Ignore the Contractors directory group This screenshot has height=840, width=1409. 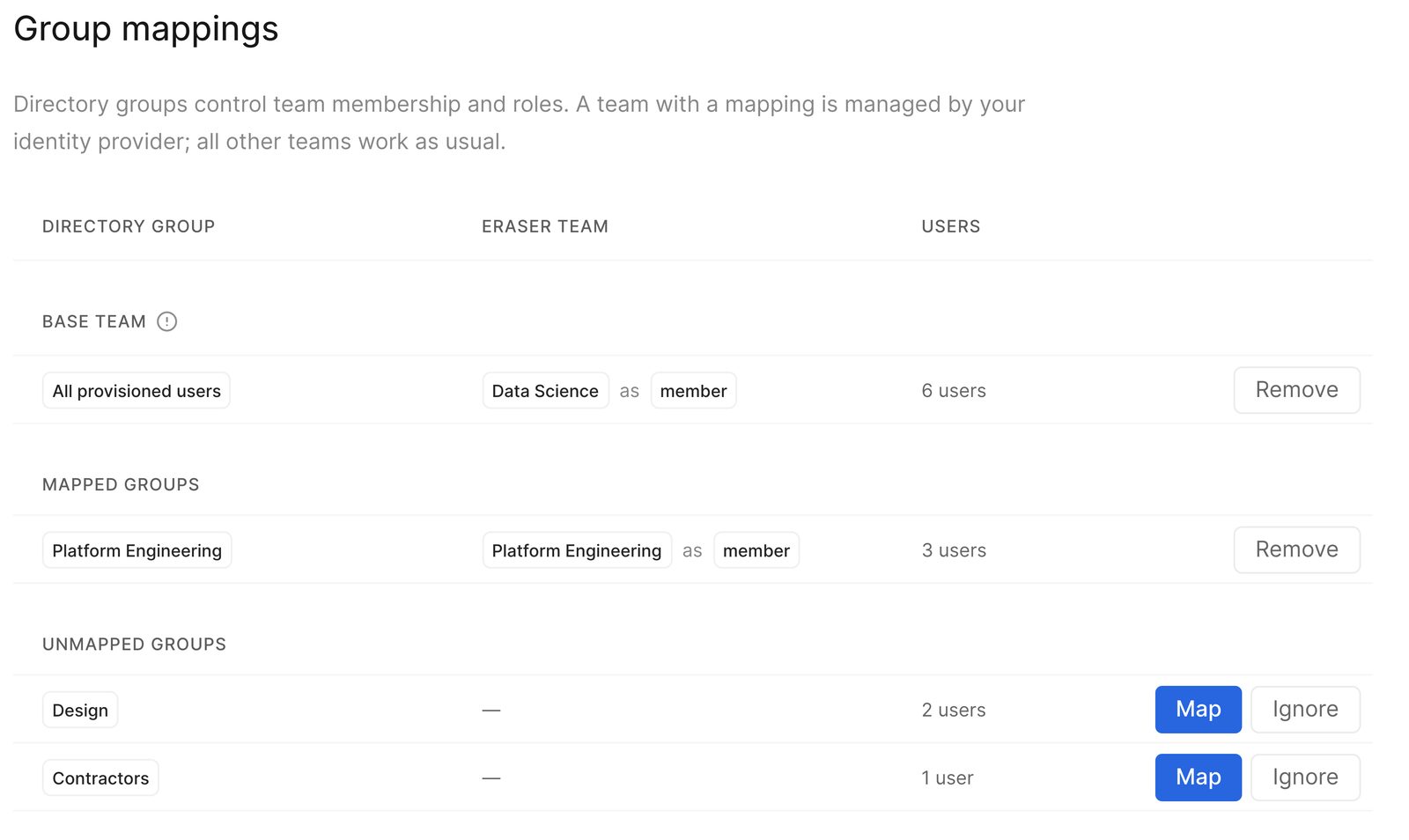(x=1305, y=777)
